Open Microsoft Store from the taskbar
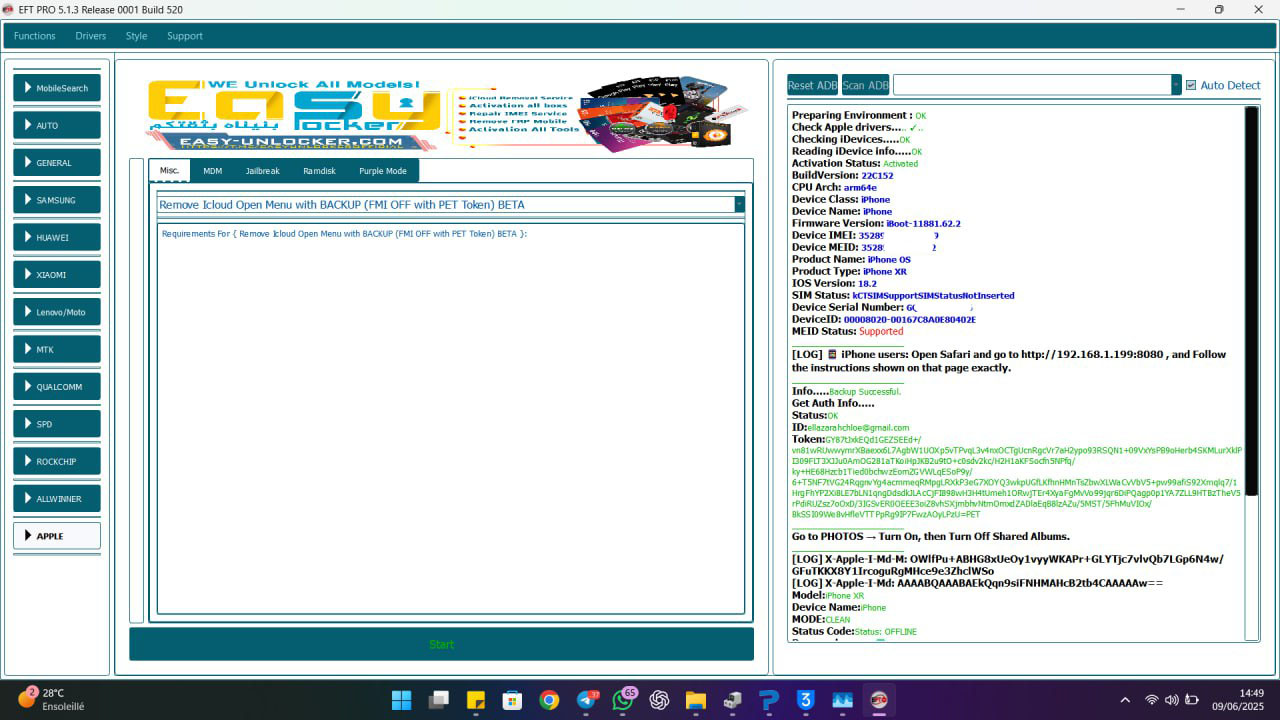Image resolution: width=1280 pixels, height=720 pixels. pos(512,700)
